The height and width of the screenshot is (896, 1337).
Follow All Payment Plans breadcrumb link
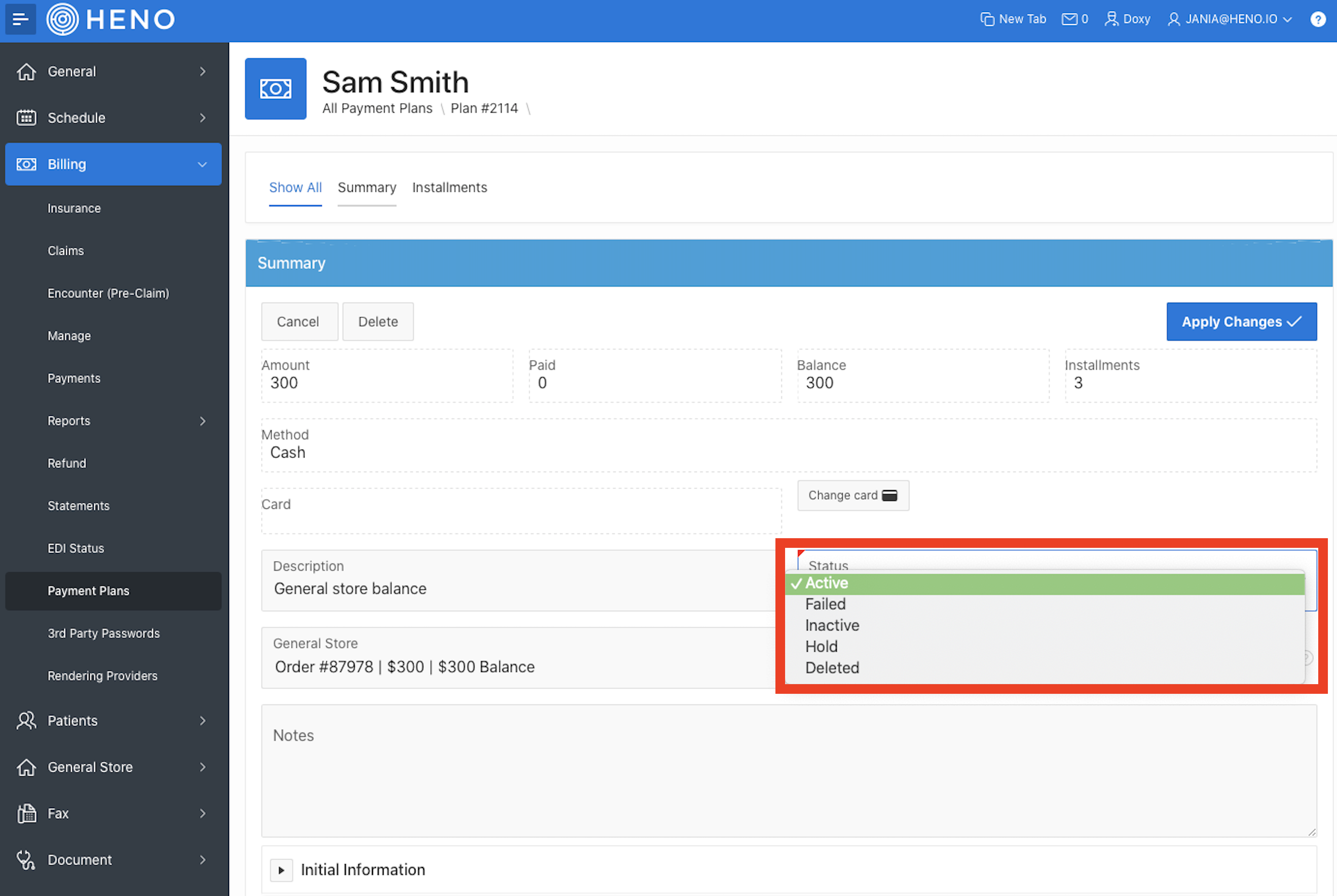point(377,108)
